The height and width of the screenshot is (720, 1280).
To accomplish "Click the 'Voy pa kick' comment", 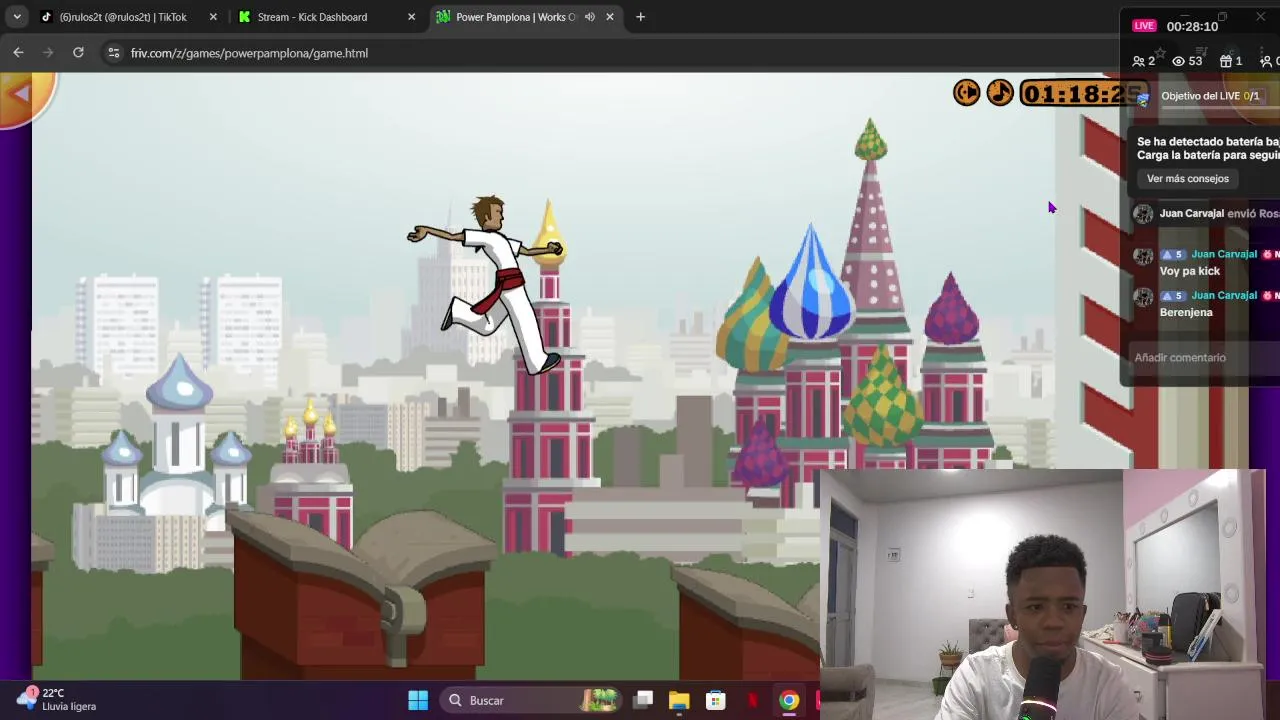I will 1190,271.
